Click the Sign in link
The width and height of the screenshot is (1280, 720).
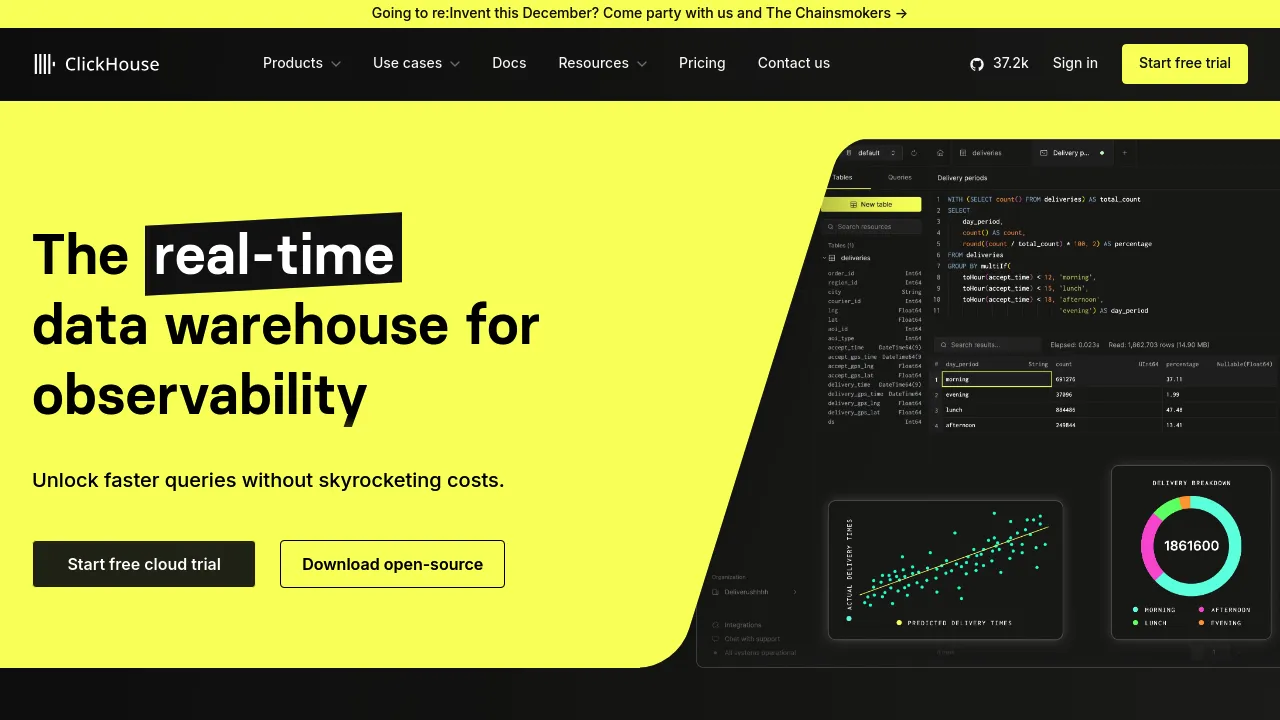(x=1075, y=63)
